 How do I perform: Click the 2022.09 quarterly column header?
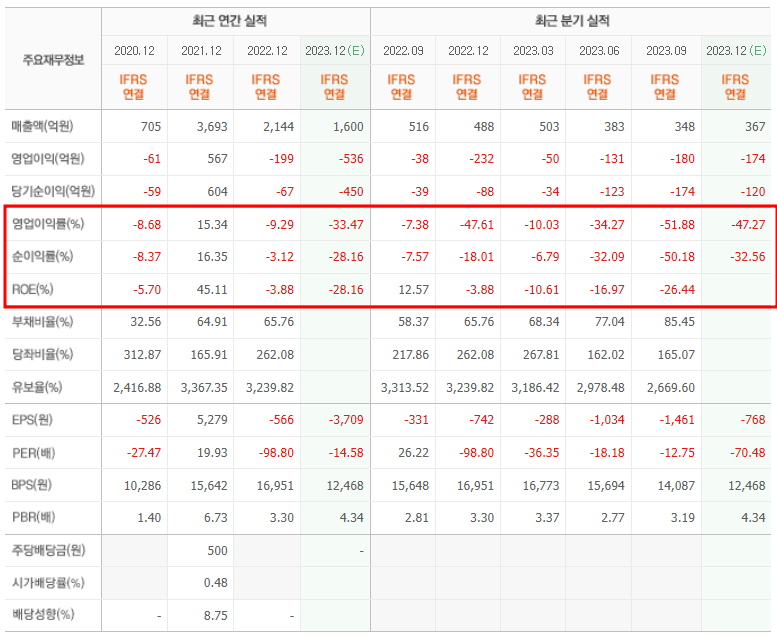pyautogui.click(x=403, y=51)
